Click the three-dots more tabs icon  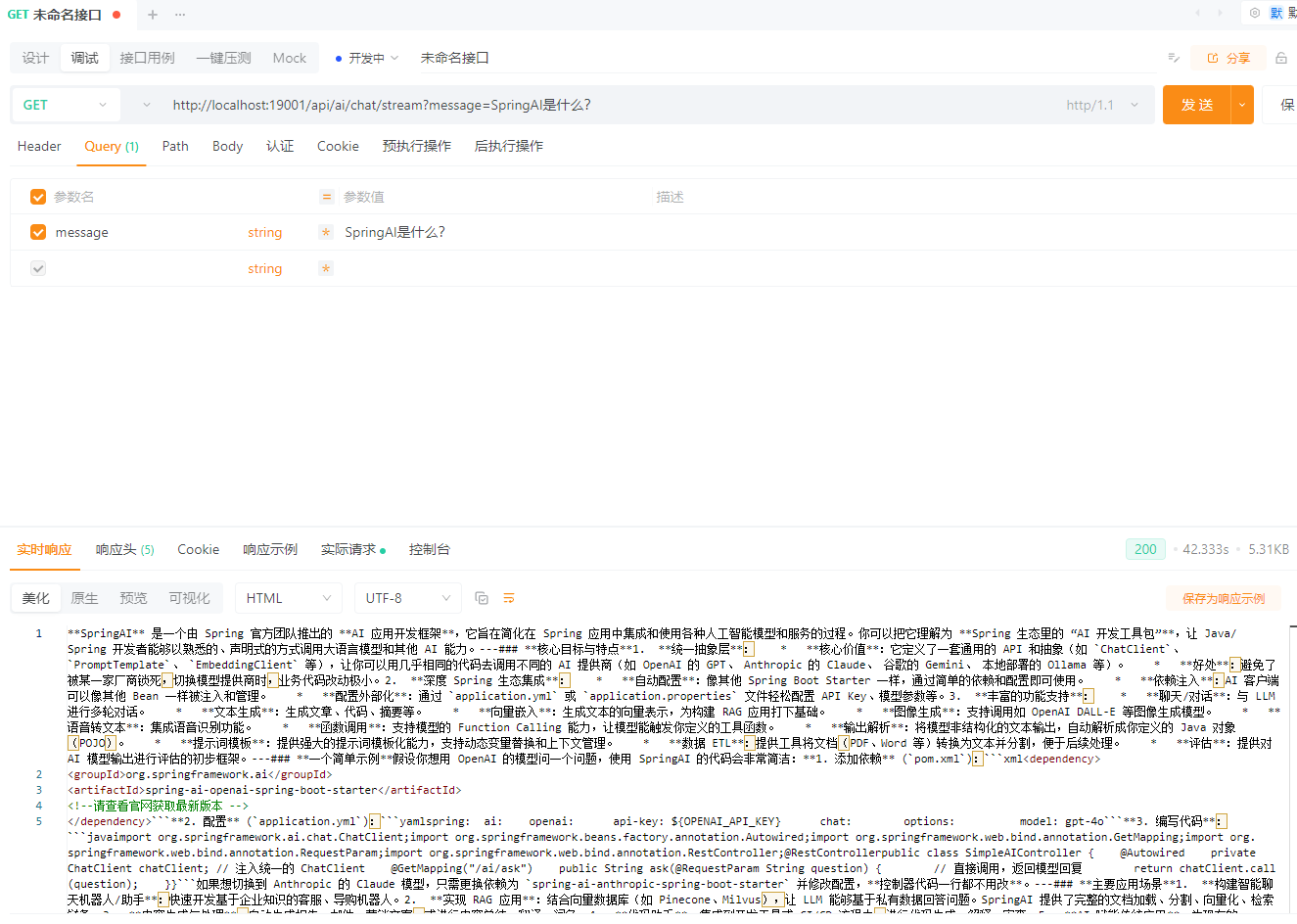[180, 15]
